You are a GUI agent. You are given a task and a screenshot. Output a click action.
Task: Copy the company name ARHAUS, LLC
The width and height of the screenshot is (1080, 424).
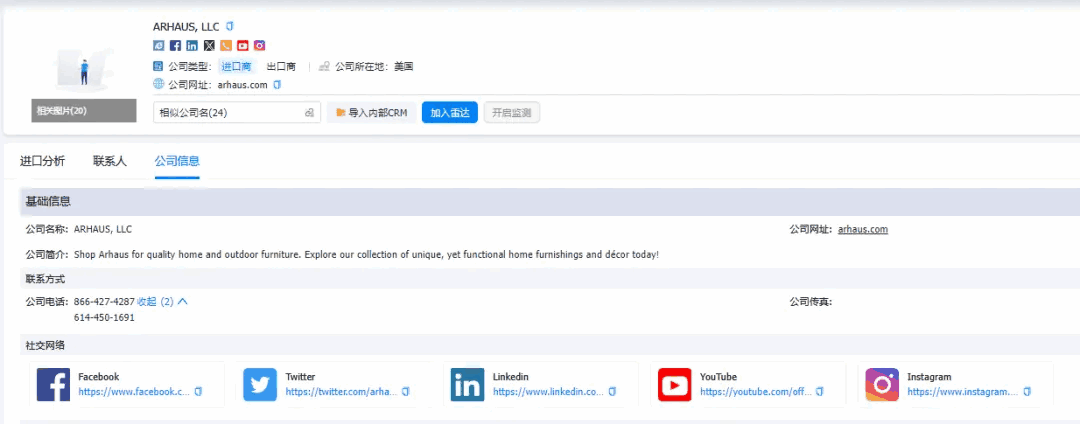[230, 26]
